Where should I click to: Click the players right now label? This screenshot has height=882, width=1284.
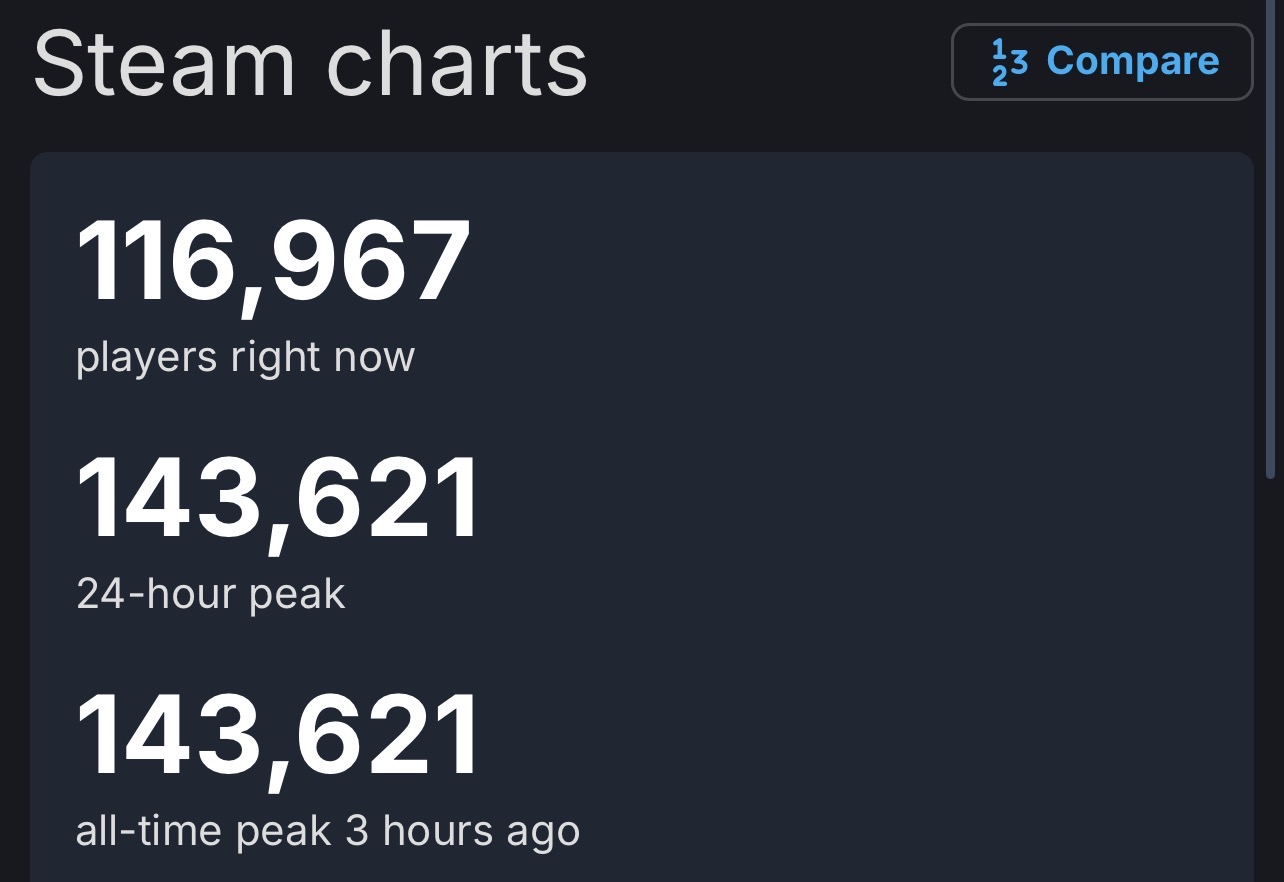[245, 357]
